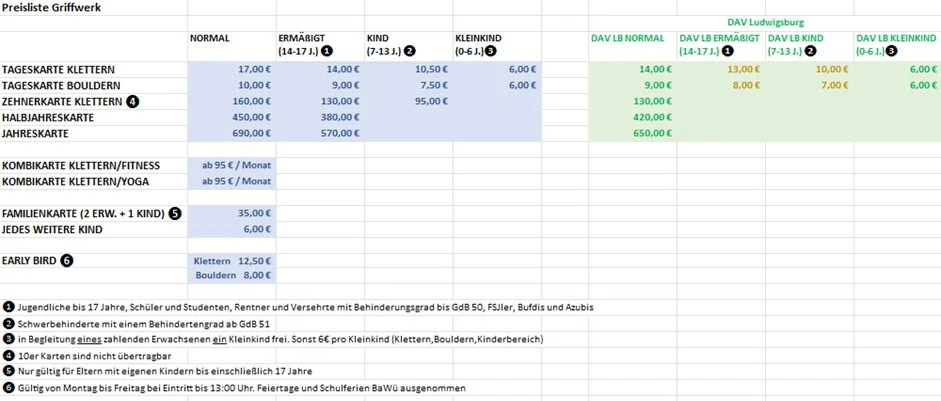Select the 690,00 € Jahreskarte normal price cell

pyautogui.click(x=232, y=133)
